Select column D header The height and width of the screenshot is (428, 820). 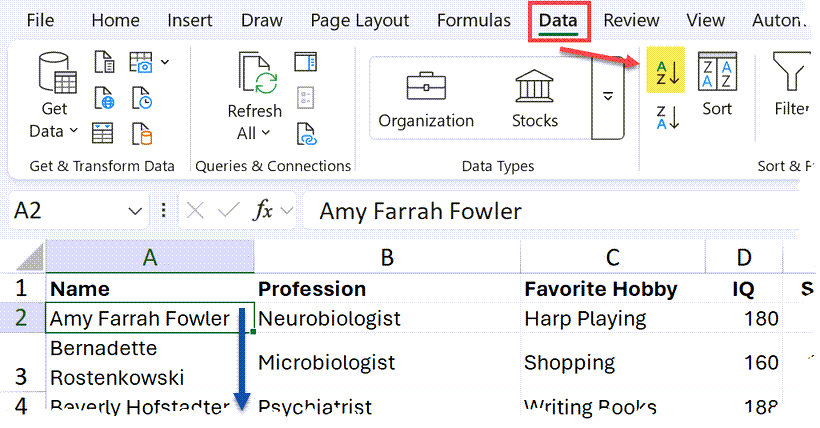click(x=744, y=257)
